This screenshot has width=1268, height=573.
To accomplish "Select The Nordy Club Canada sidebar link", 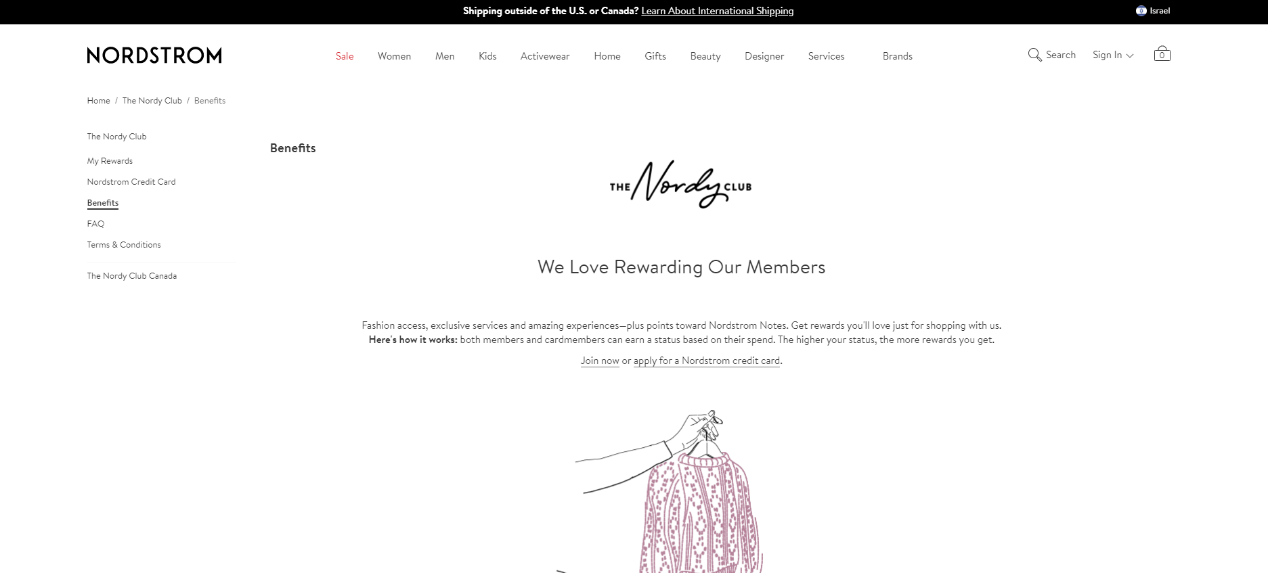I will click(132, 276).
